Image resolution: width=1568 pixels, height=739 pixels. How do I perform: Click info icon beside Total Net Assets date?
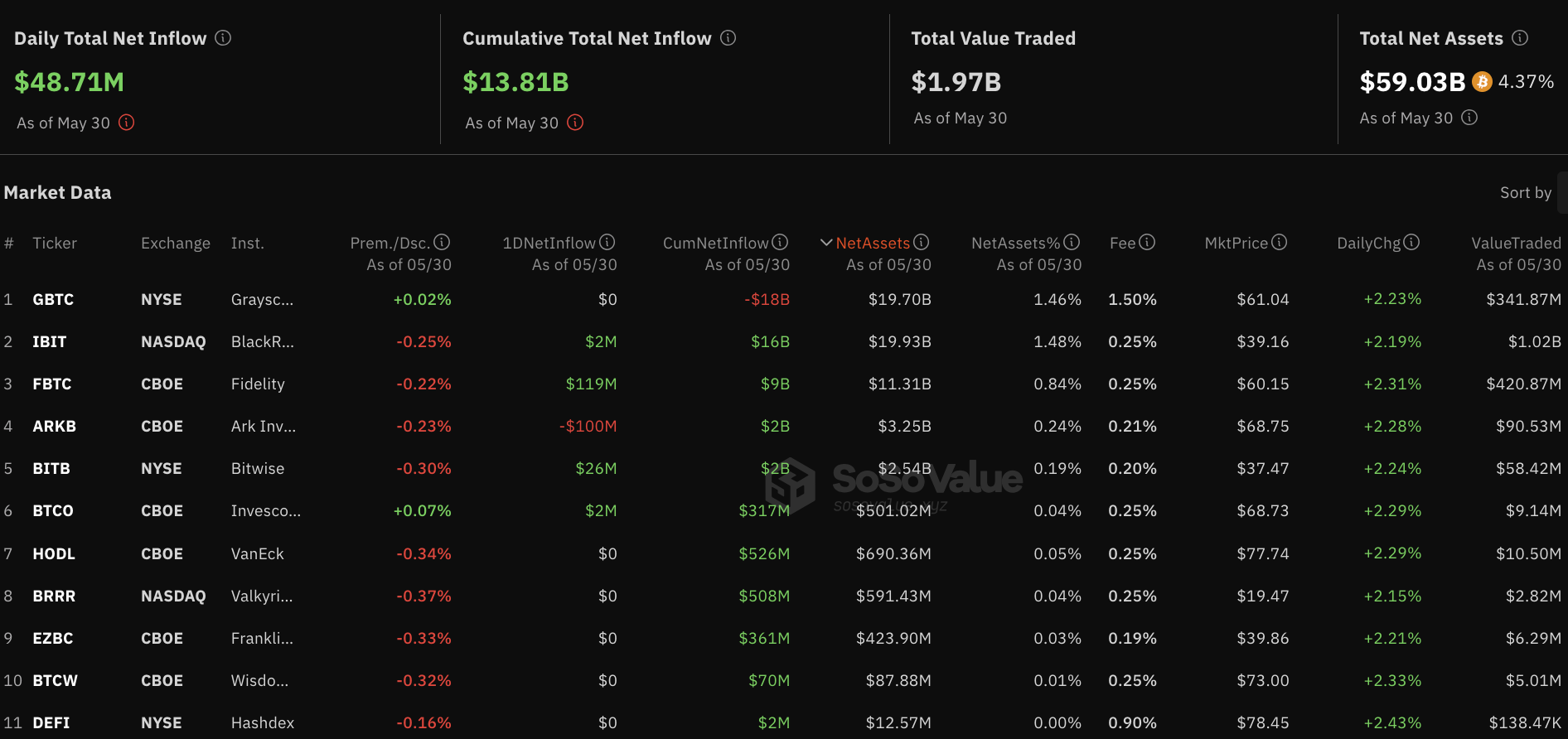coord(1469,118)
